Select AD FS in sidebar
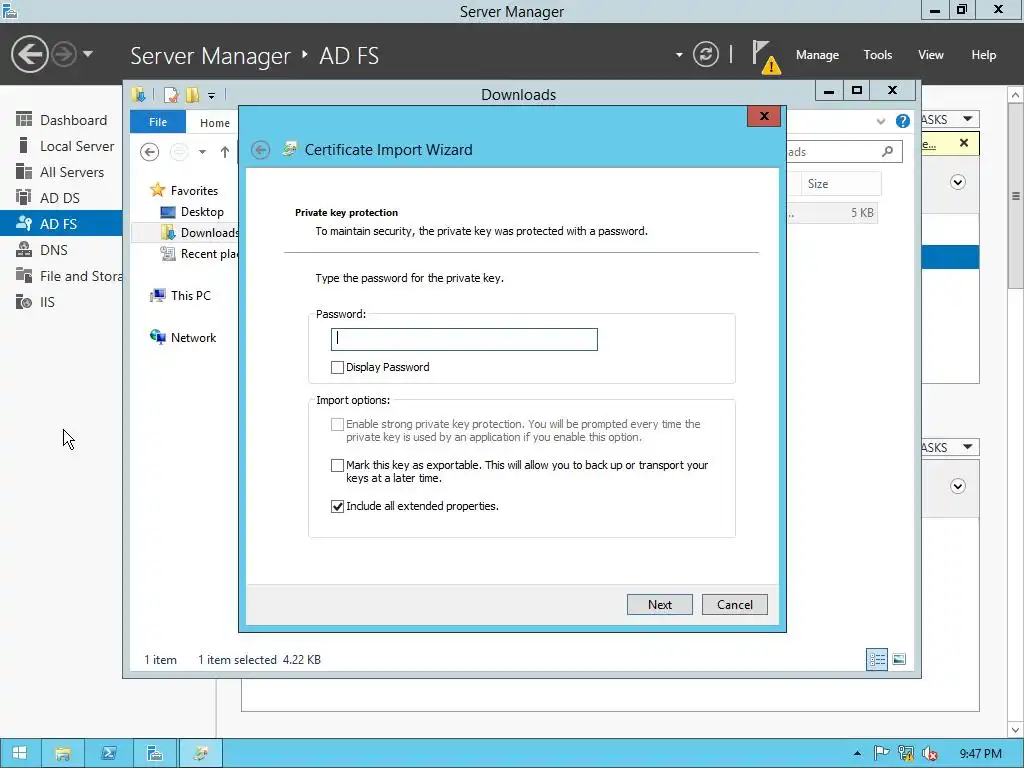Screen dimensions: 1024x768 pyautogui.click(x=61, y=223)
